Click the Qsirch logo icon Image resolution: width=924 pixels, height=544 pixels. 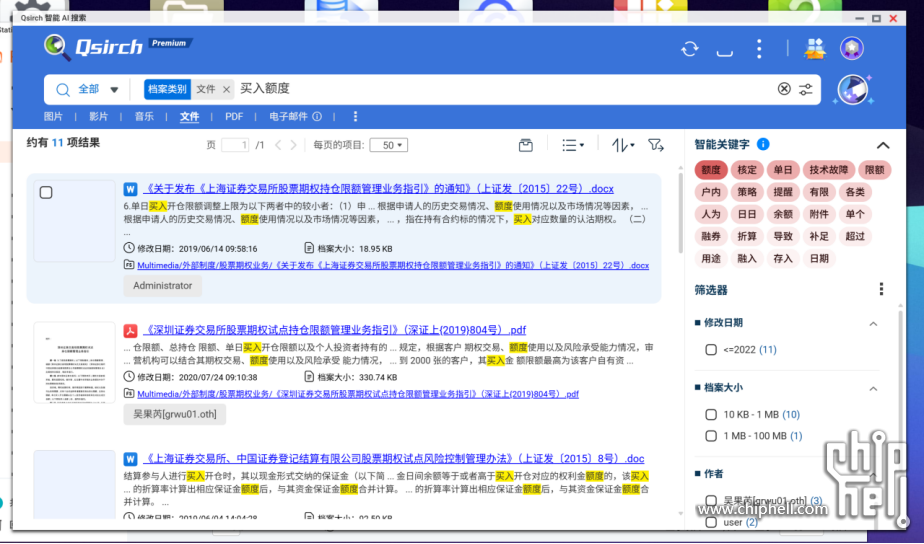tap(57, 47)
